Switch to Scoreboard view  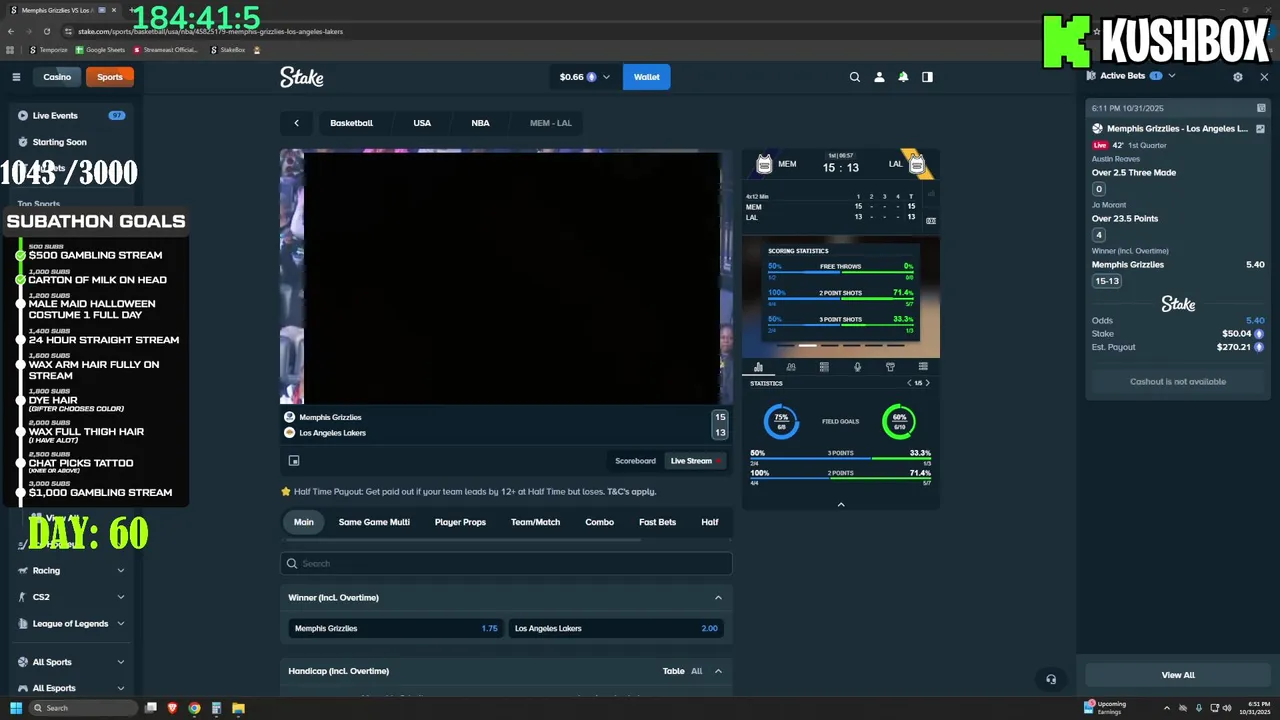click(x=635, y=461)
